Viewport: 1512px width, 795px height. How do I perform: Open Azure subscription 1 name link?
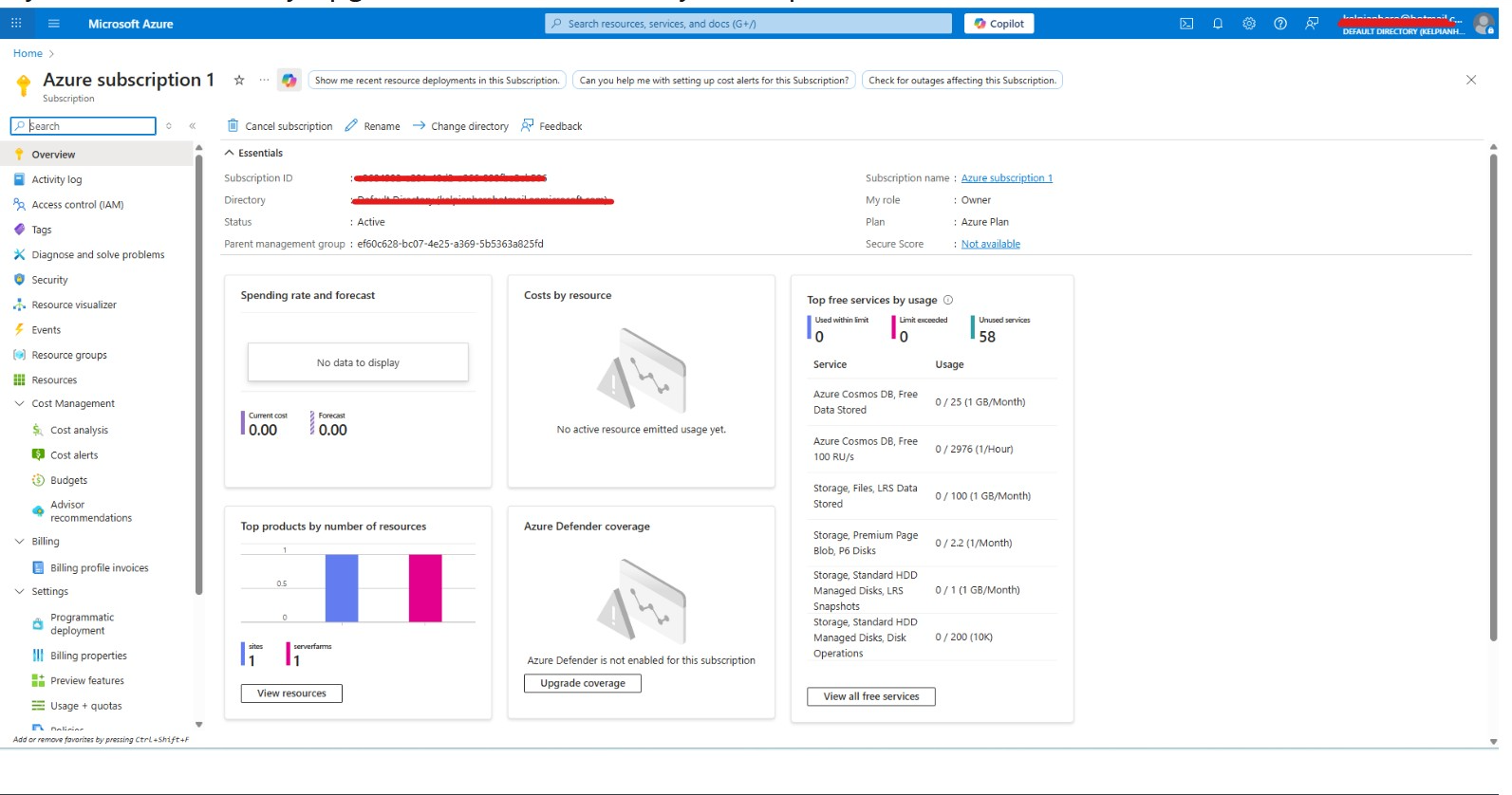pos(1006,178)
